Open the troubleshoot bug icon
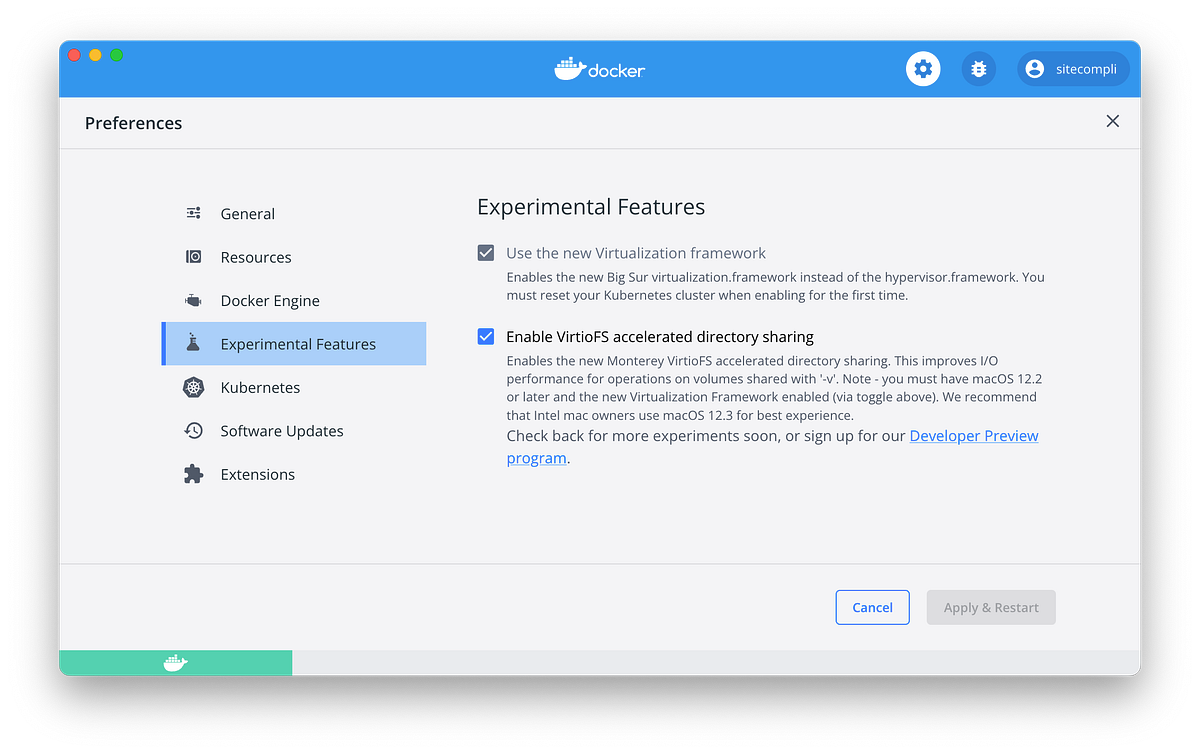Viewport: 1200px width, 754px height. tap(979, 68)
